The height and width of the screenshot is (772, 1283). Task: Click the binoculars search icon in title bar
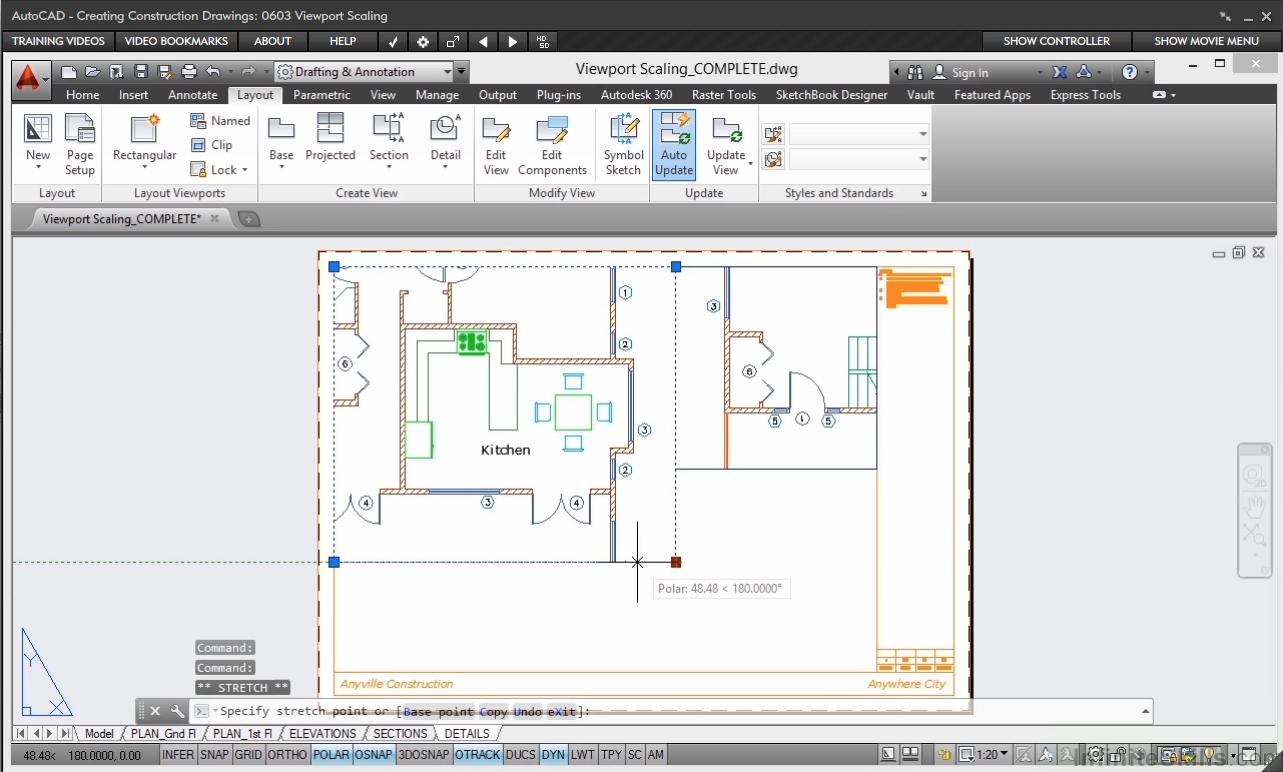[915, 72]
